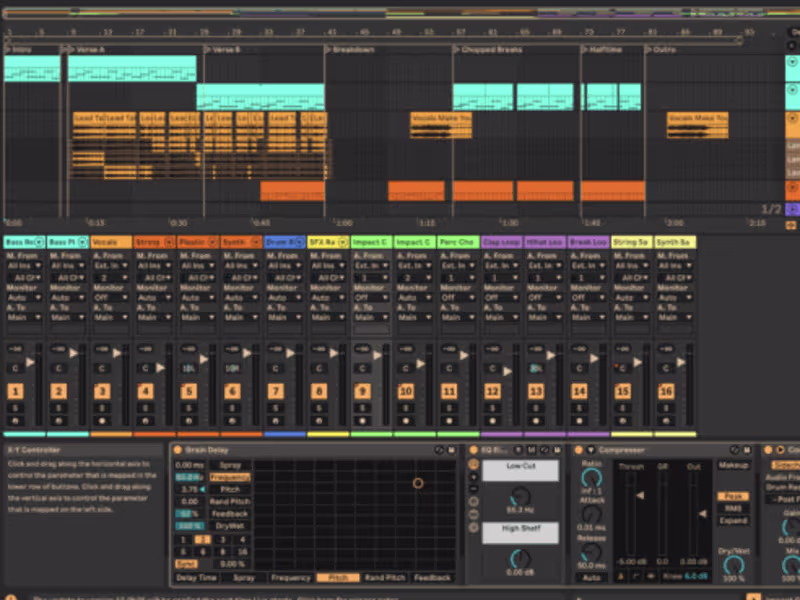Enable Sync mode in the Grain Delay
800x600 pixels.
(186, 563)
